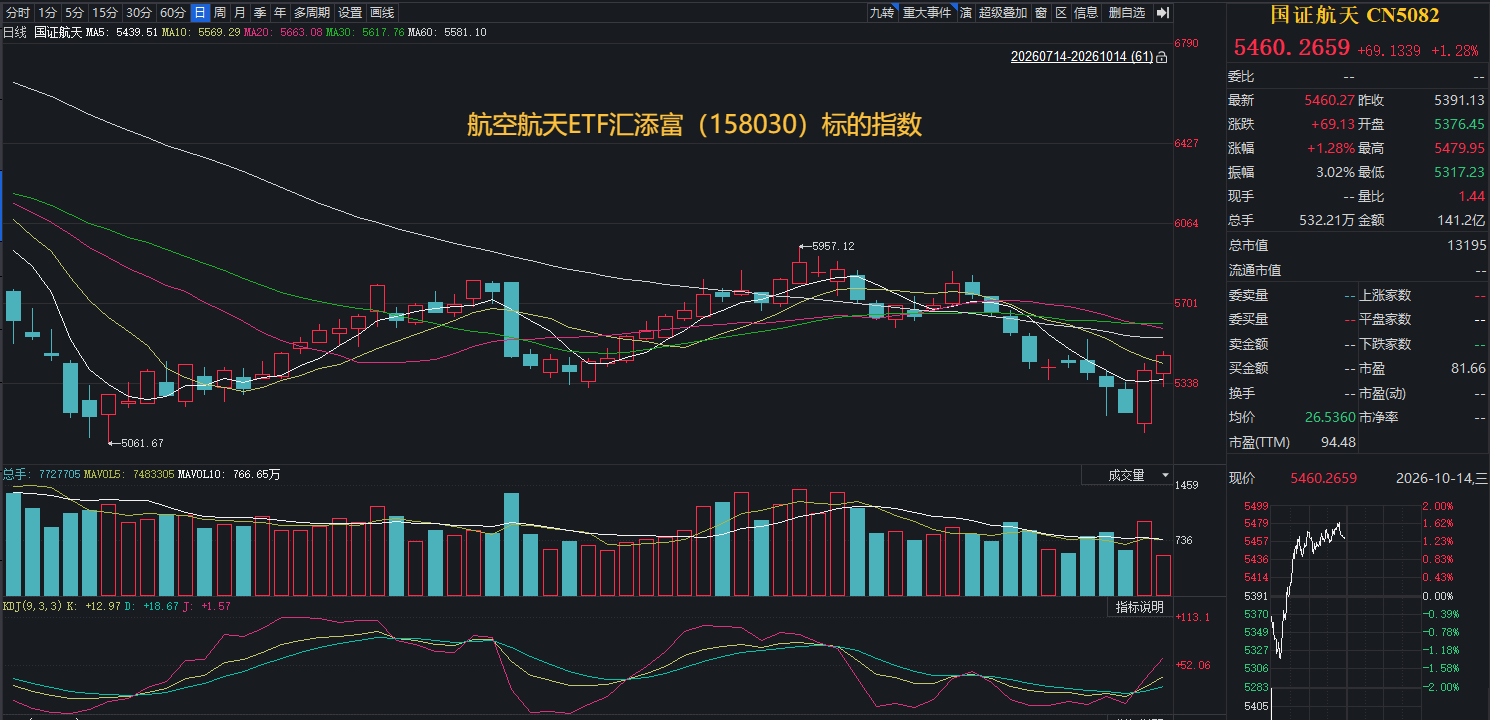Viewport: 1490px width, 720px height.
Task: Select the 30分 period tab
Action: coord(139,13)
